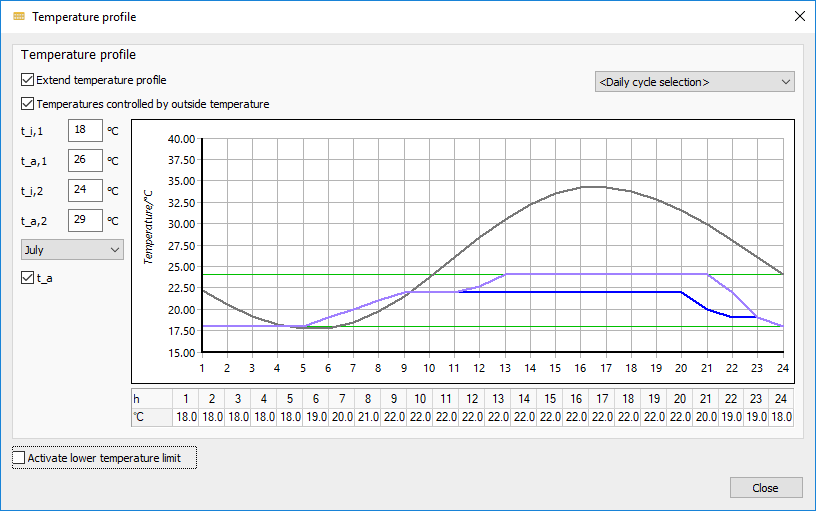The width and height of the screenshot is (816, 511).
Task: Open the Daily cycle selection dropdown
Action: point(694,82)
